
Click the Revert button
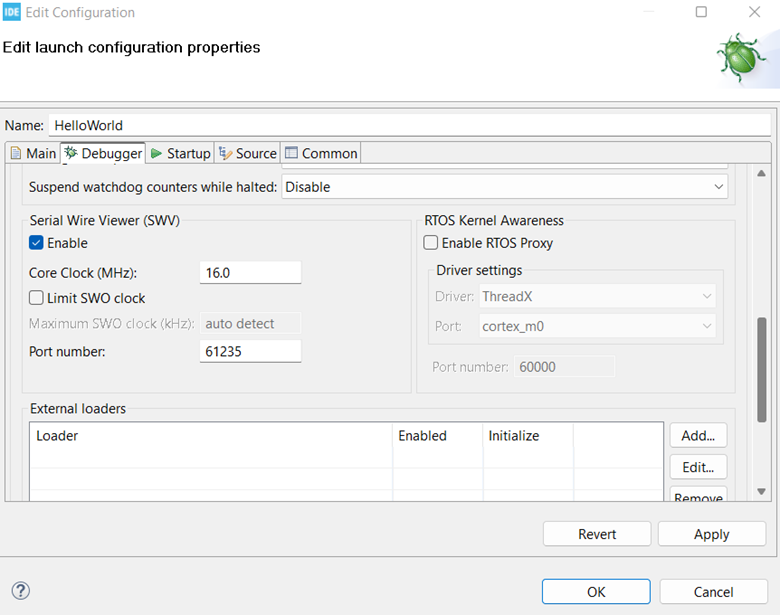(597, 534)
